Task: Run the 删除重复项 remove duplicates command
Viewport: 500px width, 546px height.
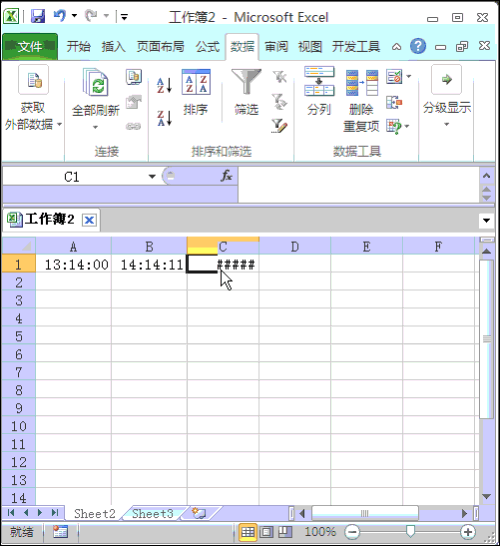Action: (361, 101)
